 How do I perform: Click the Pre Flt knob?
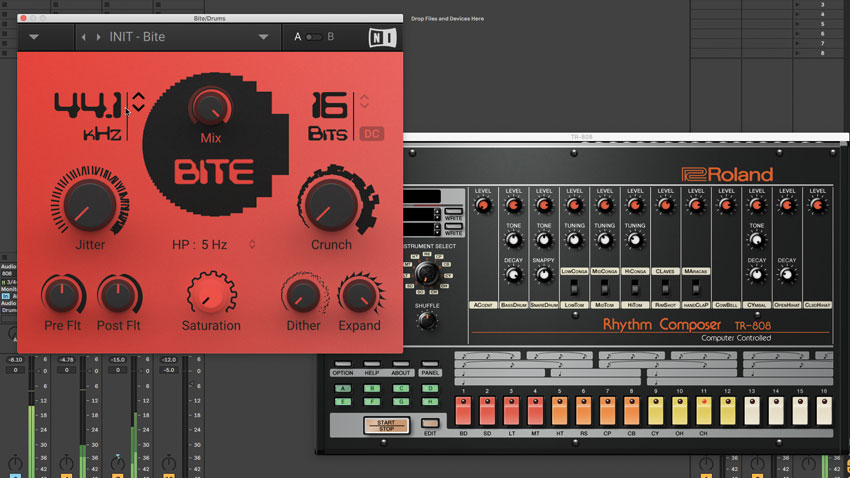62,296
